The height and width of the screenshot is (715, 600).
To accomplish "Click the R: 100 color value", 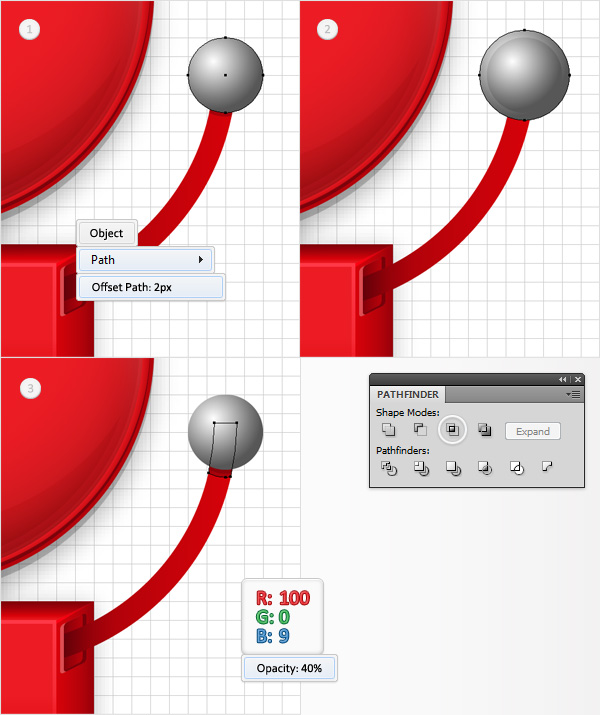I will tap(283, 598).
